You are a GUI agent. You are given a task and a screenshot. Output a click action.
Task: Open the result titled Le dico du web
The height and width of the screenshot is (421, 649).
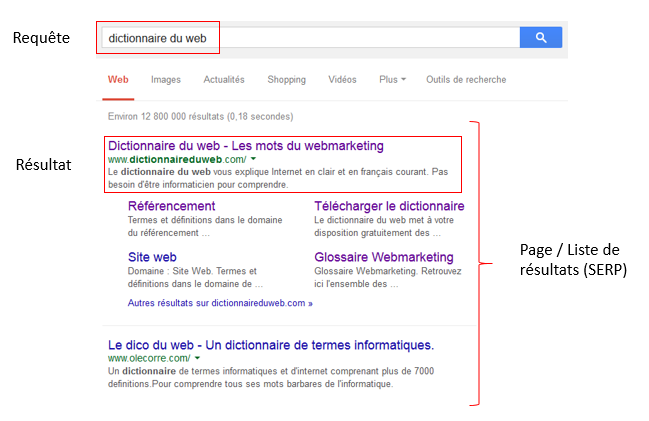(271, 345)
